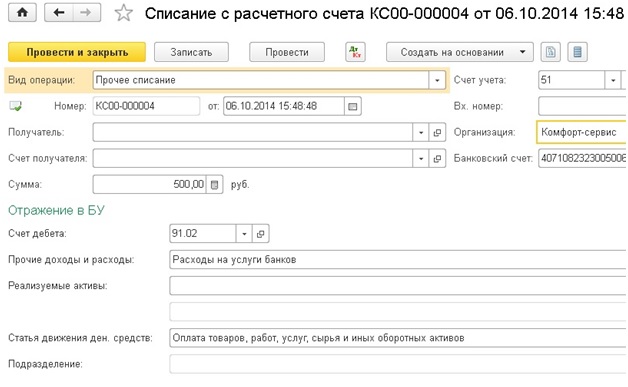Expand the Счет дебета dropdown arrow
This screenshot has height=387, width=628.
pos(244,234)
